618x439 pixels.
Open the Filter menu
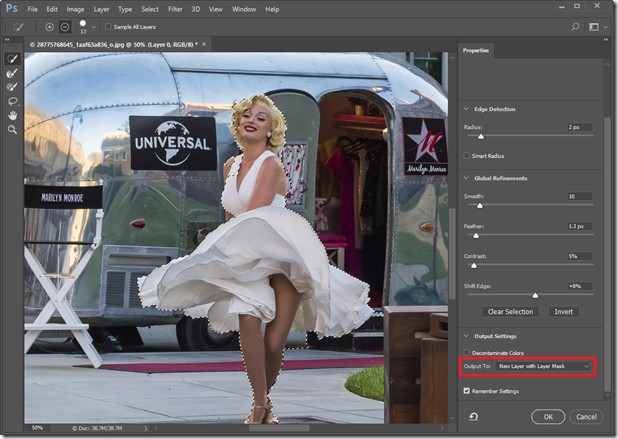tap(176, 9)
